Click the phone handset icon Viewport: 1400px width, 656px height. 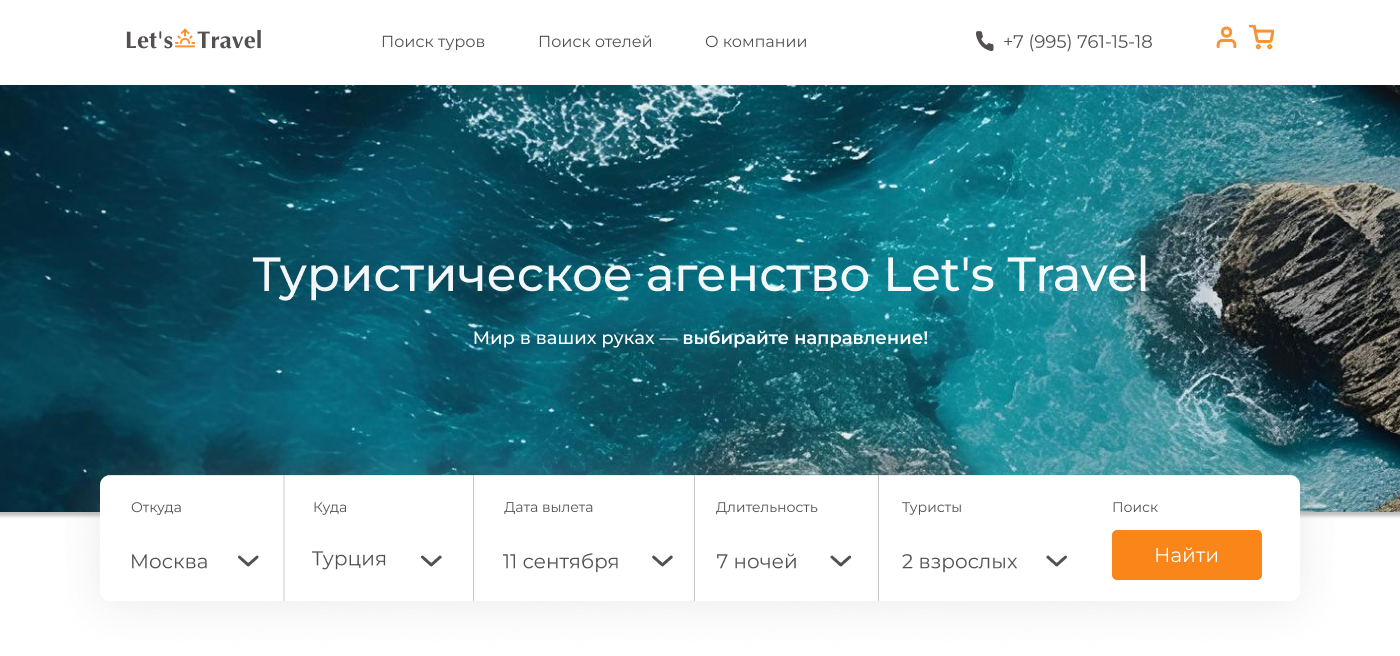click(985, 41)
